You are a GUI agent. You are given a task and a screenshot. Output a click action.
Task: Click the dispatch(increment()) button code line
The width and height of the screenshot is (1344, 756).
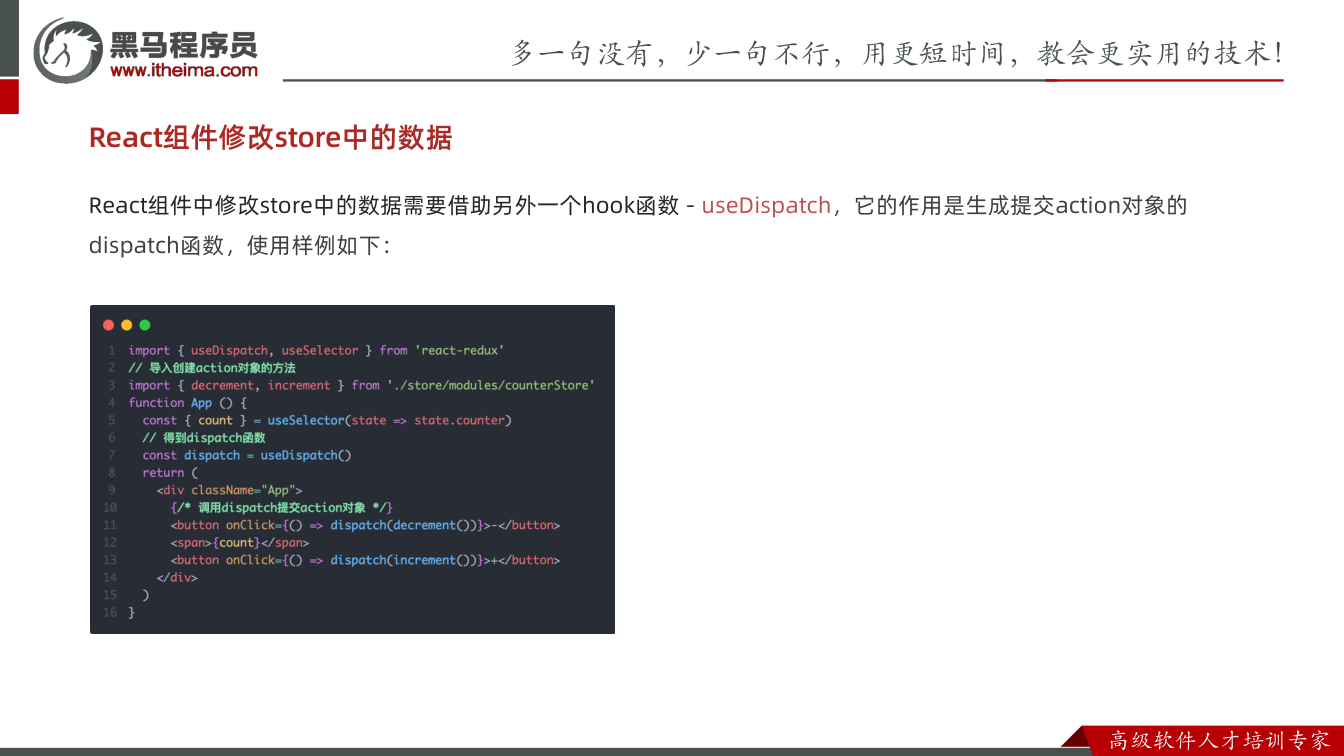click(x=365, y=560)
